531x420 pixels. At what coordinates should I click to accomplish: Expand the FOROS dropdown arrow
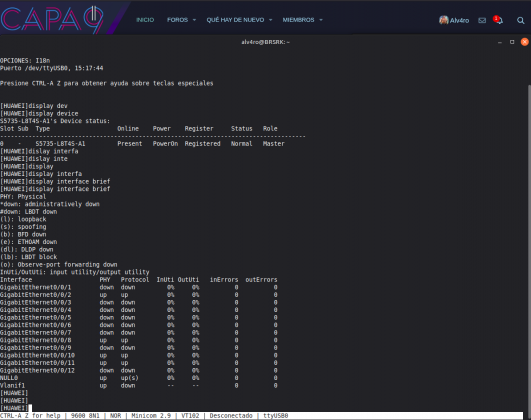194,20
